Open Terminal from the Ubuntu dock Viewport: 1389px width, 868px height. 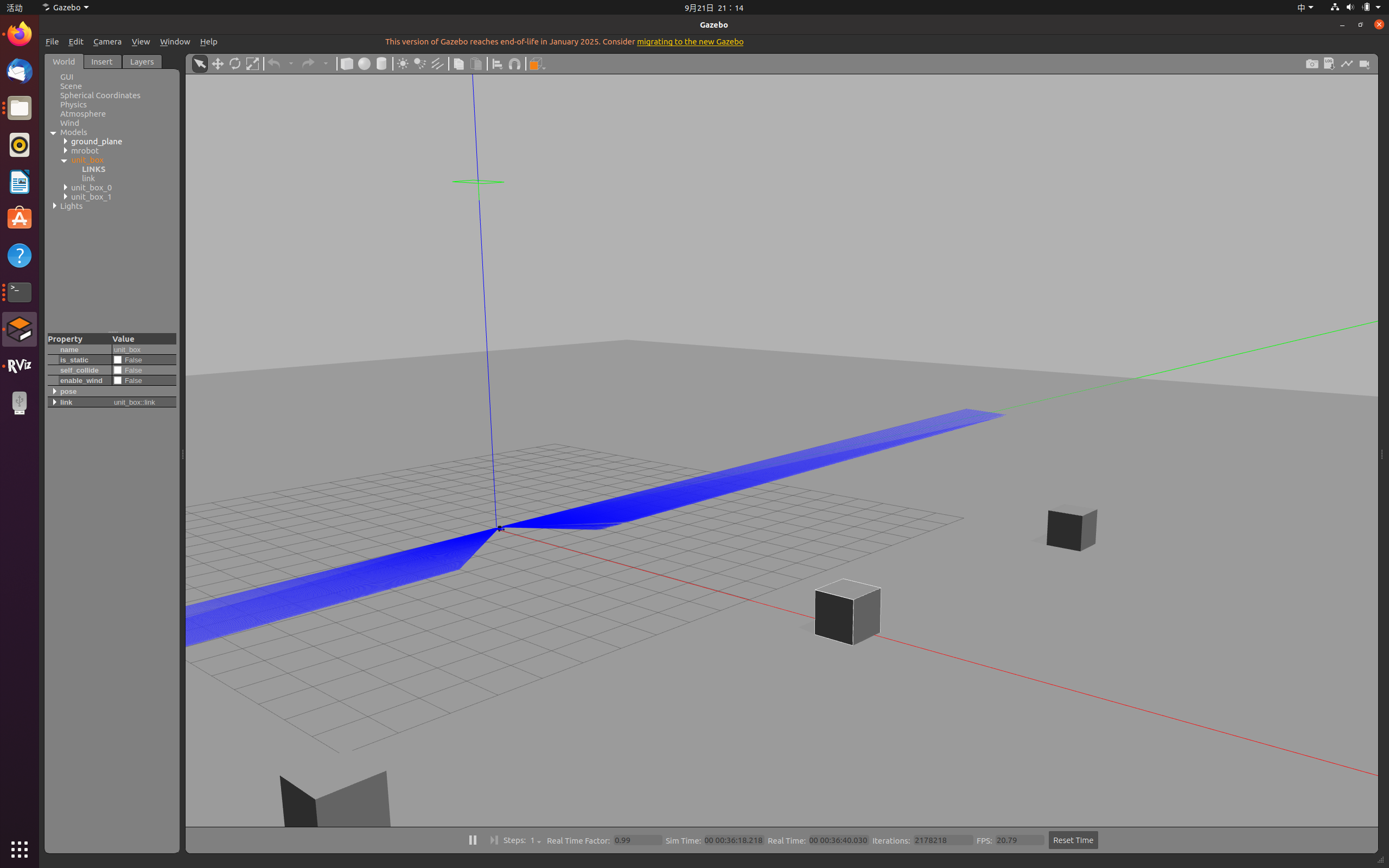(20, 292)
